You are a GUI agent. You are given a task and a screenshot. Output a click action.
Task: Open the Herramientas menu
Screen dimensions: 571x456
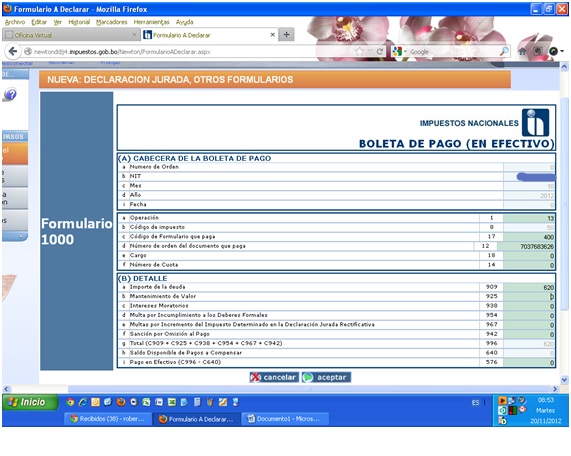pos(151,22)
